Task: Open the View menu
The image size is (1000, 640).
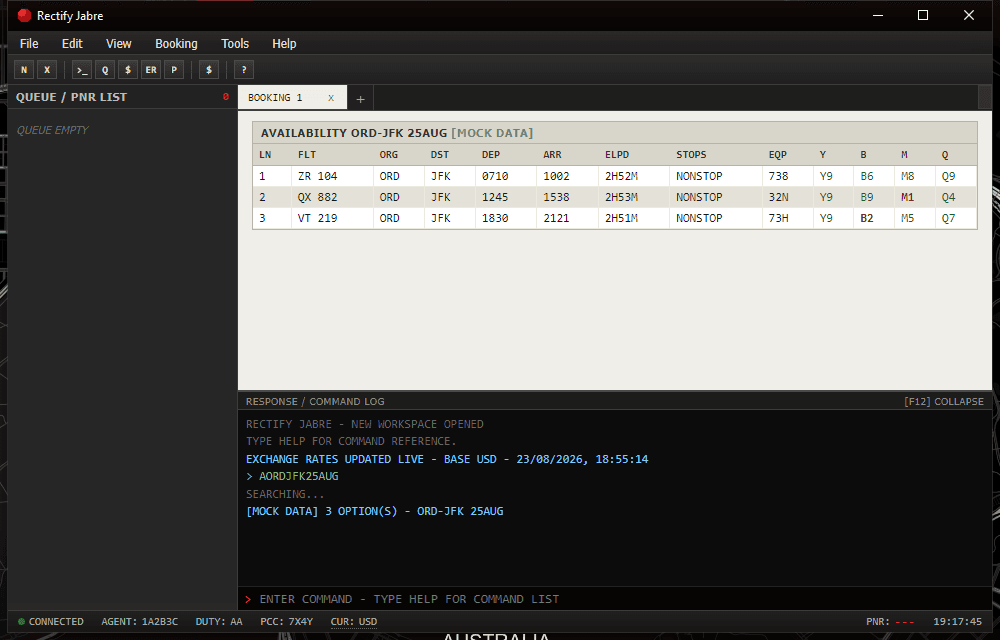Action: [119, 43]
